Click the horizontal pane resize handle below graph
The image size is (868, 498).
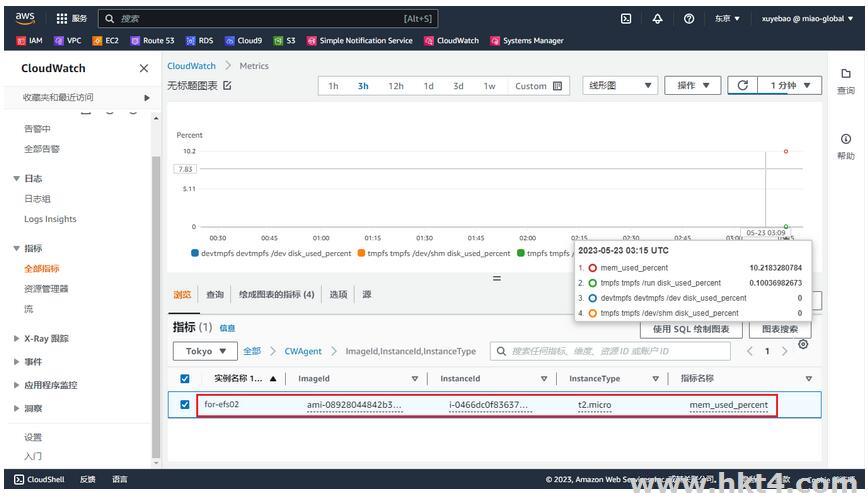pyautogui.click(x=497, y=278)
